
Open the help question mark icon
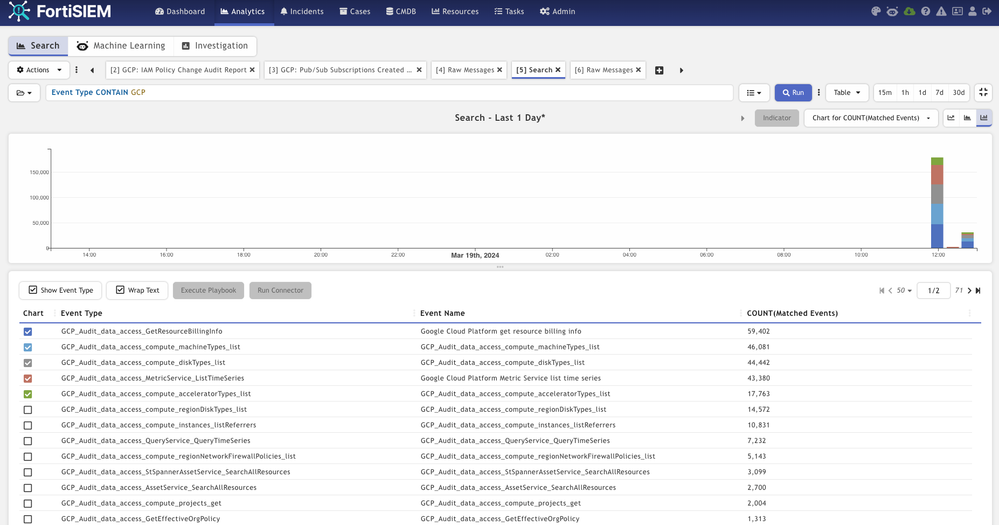click(925, 12)
